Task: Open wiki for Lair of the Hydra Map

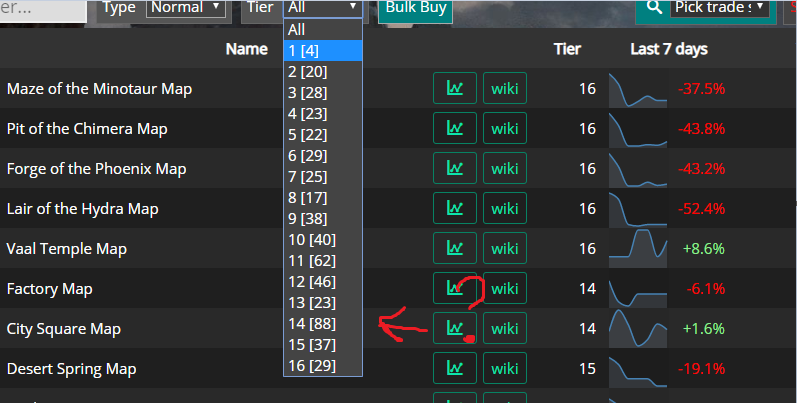Action: [x=505, y=208]
